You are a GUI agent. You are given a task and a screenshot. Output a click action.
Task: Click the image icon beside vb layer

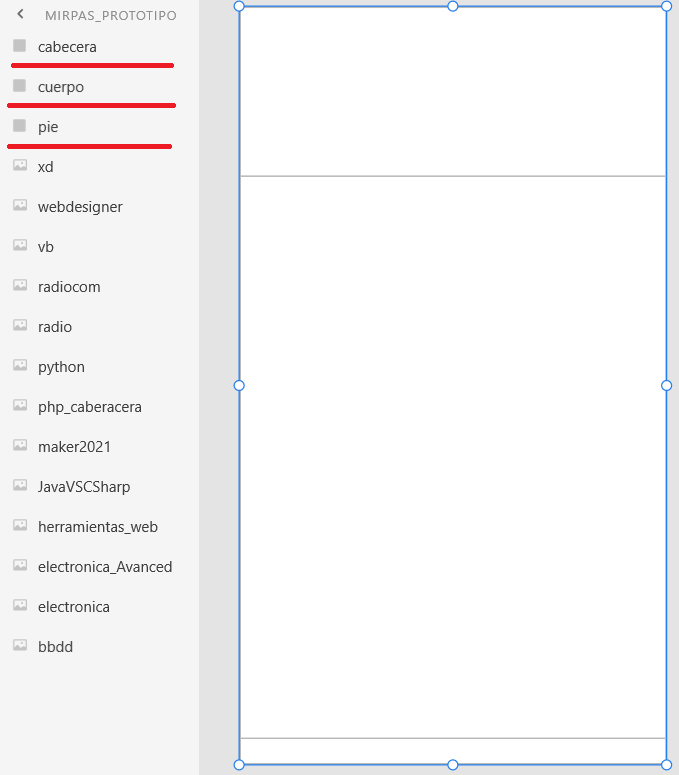(20, 246)
